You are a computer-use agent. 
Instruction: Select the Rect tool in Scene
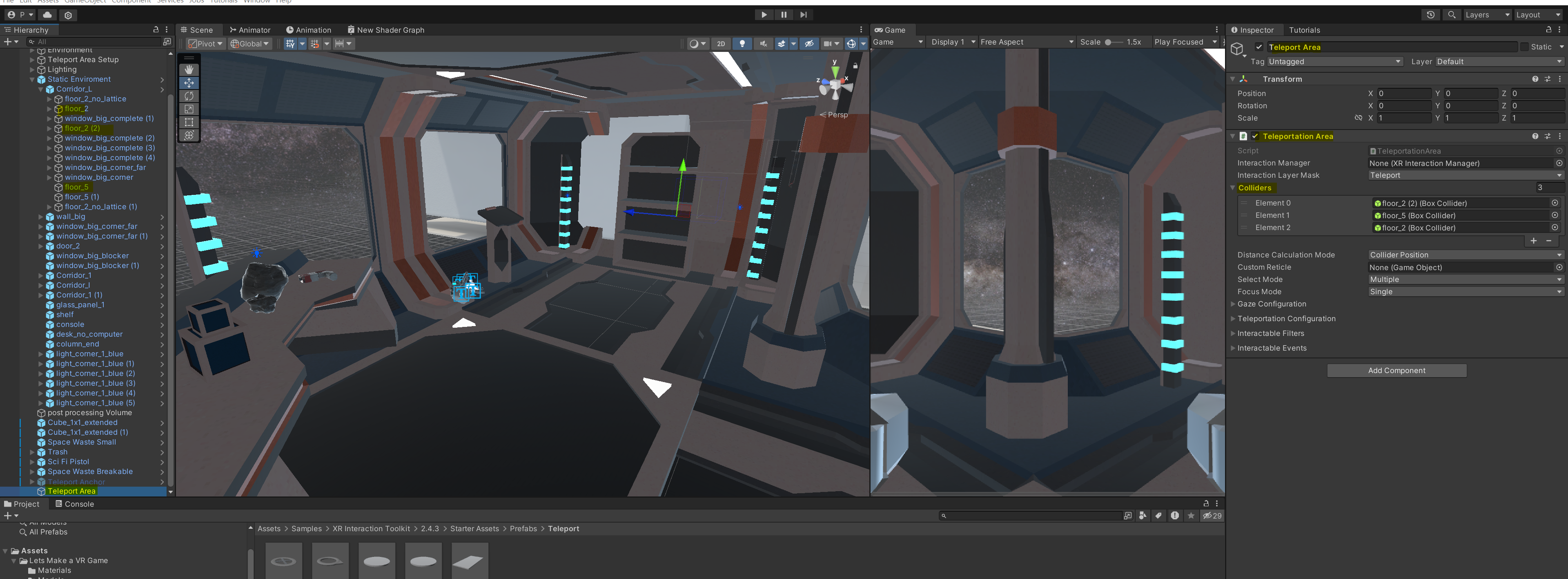189,122
